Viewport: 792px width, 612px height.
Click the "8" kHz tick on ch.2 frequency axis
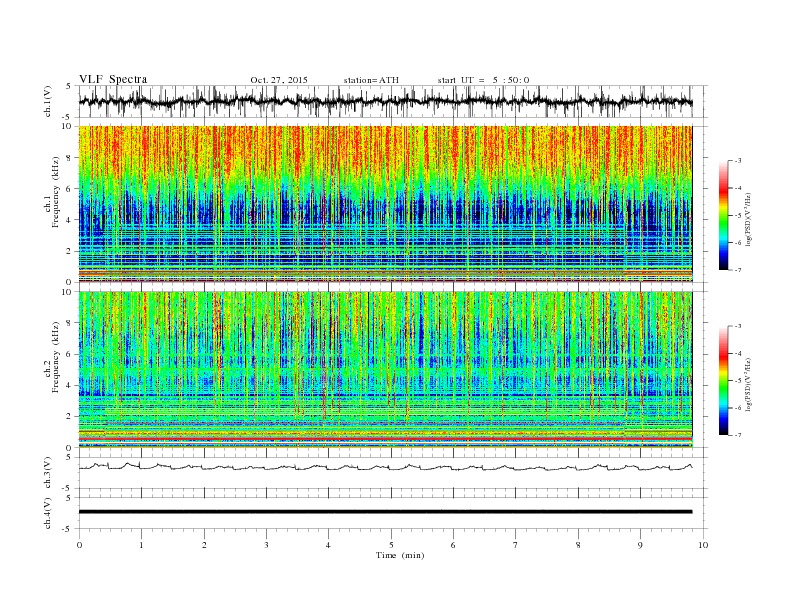pyautogui.click(x=70, y=323)
